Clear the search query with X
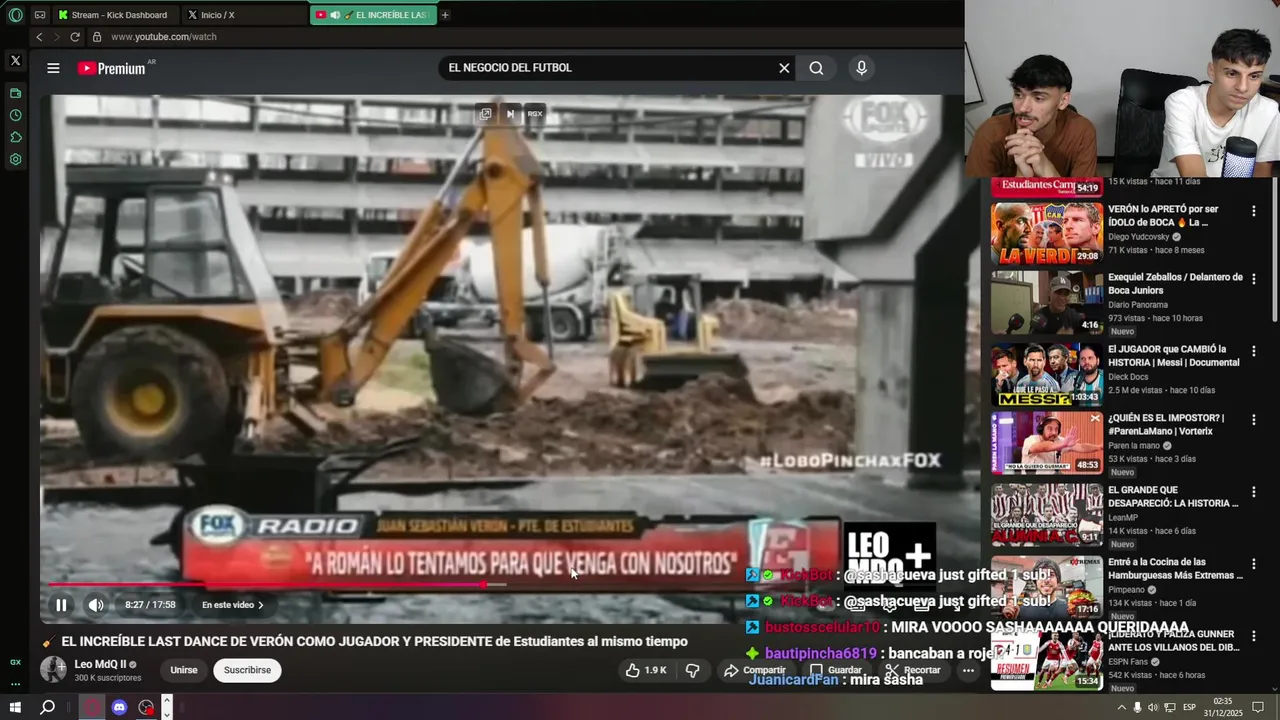 (784, 68)
